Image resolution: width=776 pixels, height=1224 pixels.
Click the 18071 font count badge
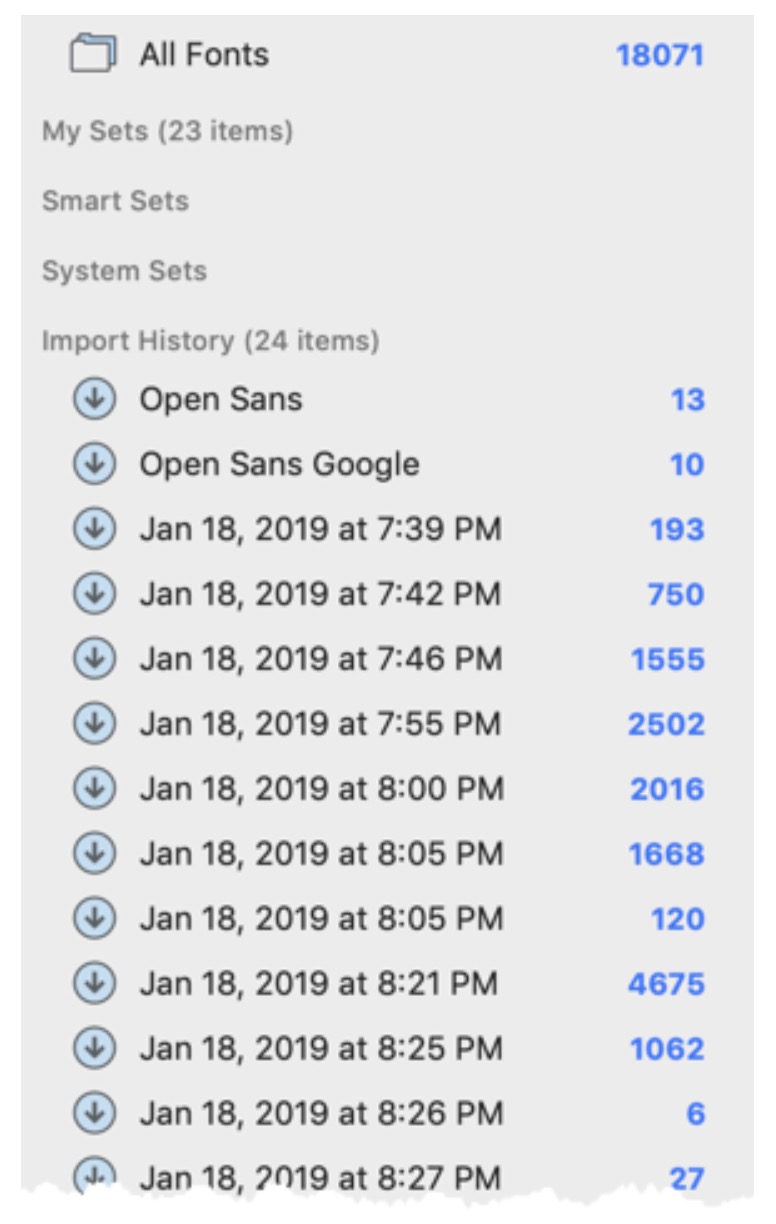click(660, 55)
